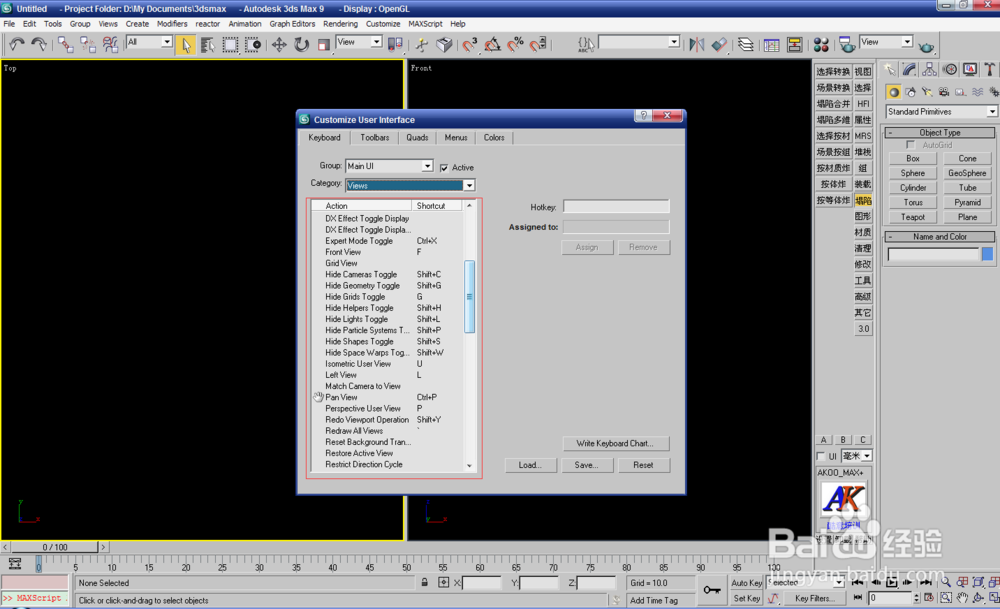Click the GeoSphere object button
The width and height of the screenshot is (1000, 609).
point(967,173)
